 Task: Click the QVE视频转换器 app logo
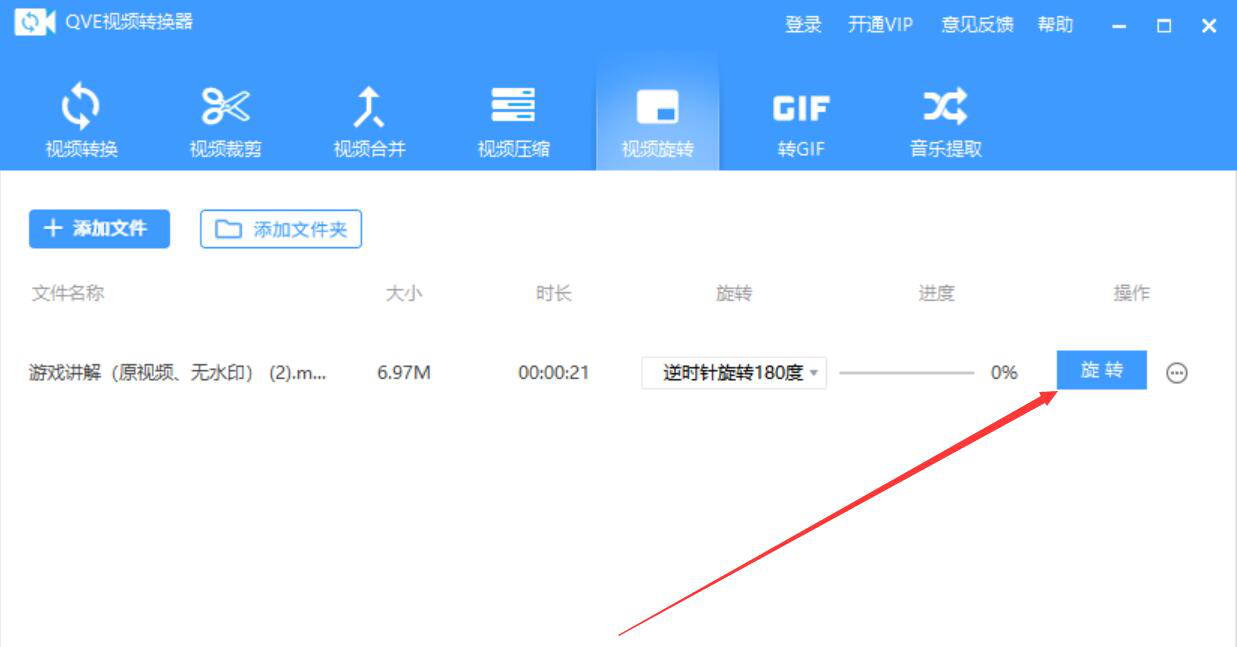pos(34,23)
